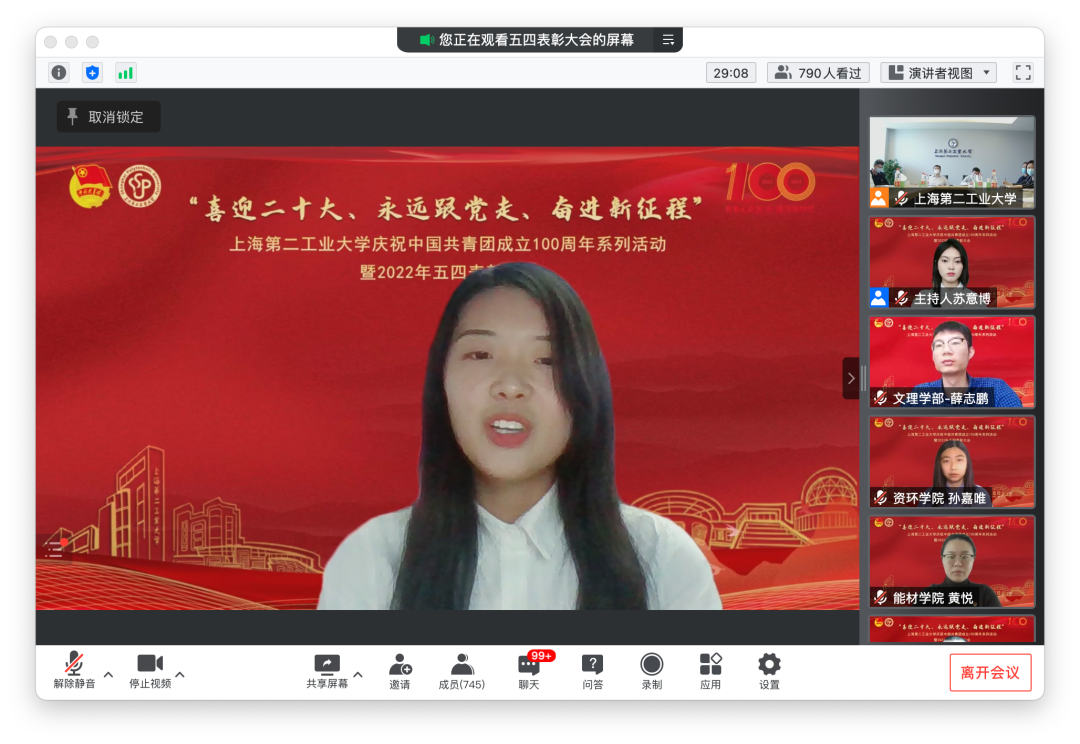Open Settings (设置) gear icon
1080x744 pixels.
click(x=769, y=671)
